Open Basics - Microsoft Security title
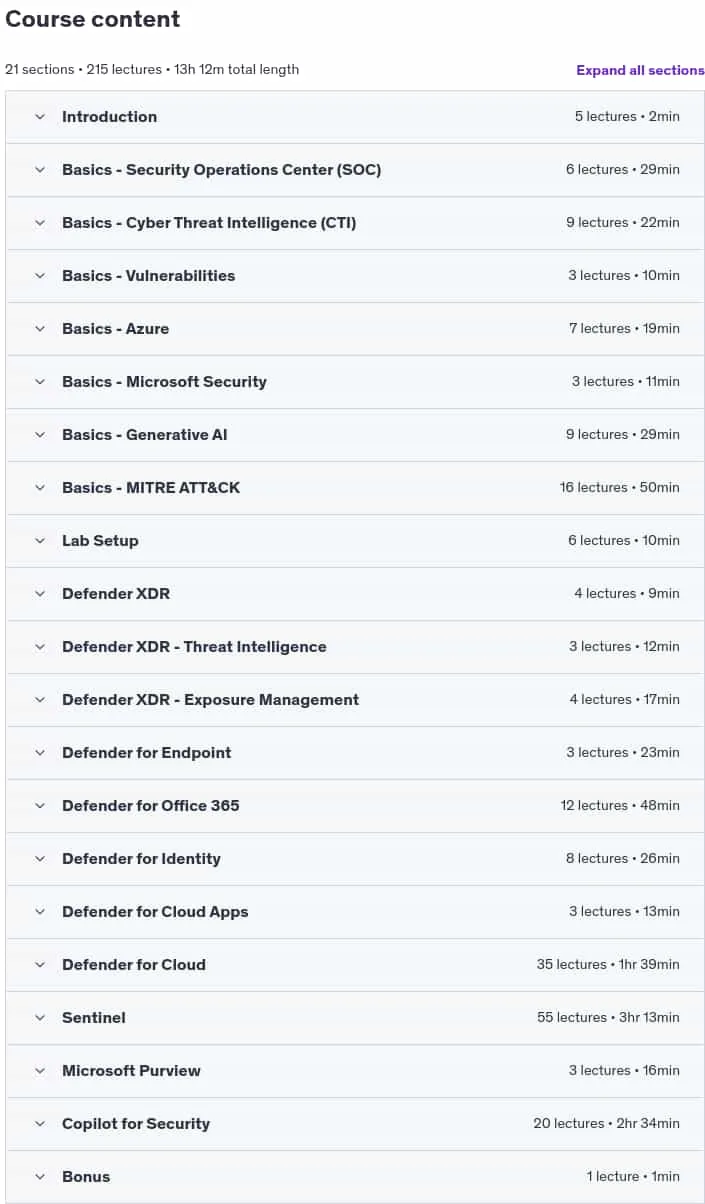This screenshot has height=1204, width=705. [x=164, y=382]
